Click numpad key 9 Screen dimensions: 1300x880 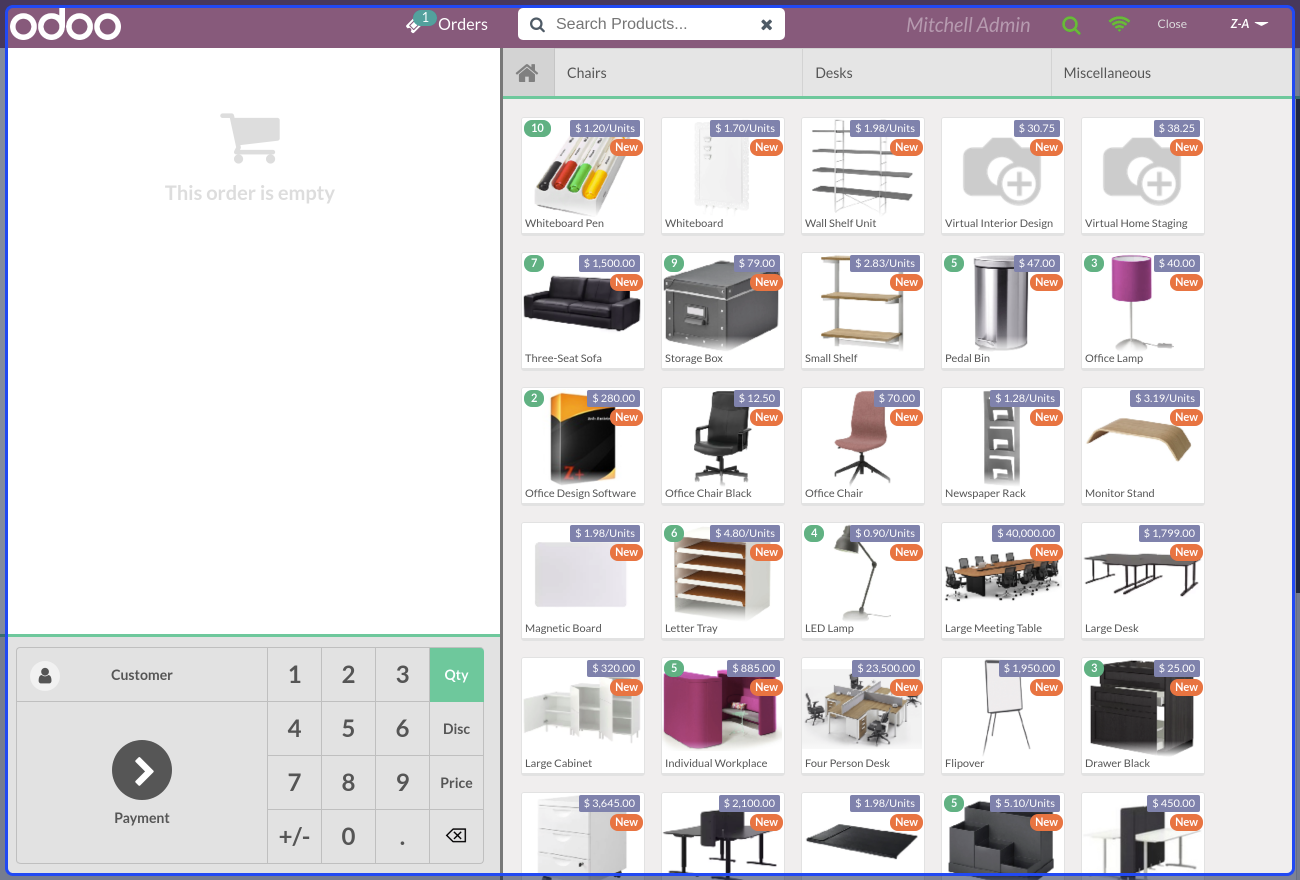coord(402,783)
